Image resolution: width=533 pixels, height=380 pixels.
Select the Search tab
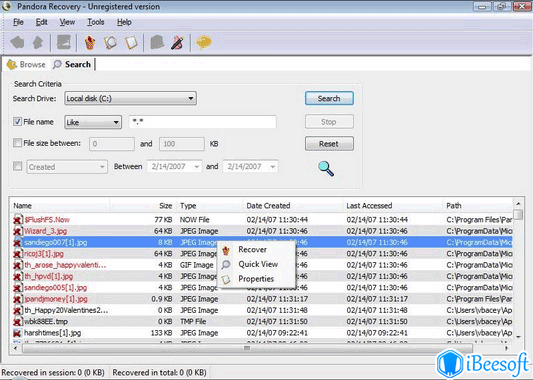click(x=72, y=64)
